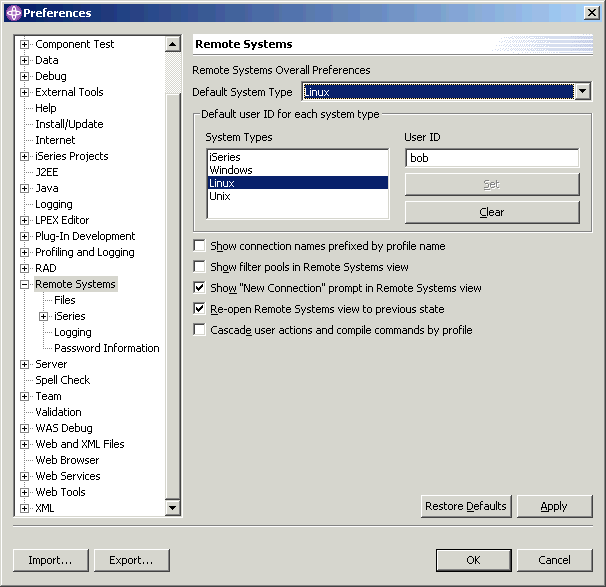Collapse the Remote Systems tree node

pyautogui.click(x=25, y=284)
